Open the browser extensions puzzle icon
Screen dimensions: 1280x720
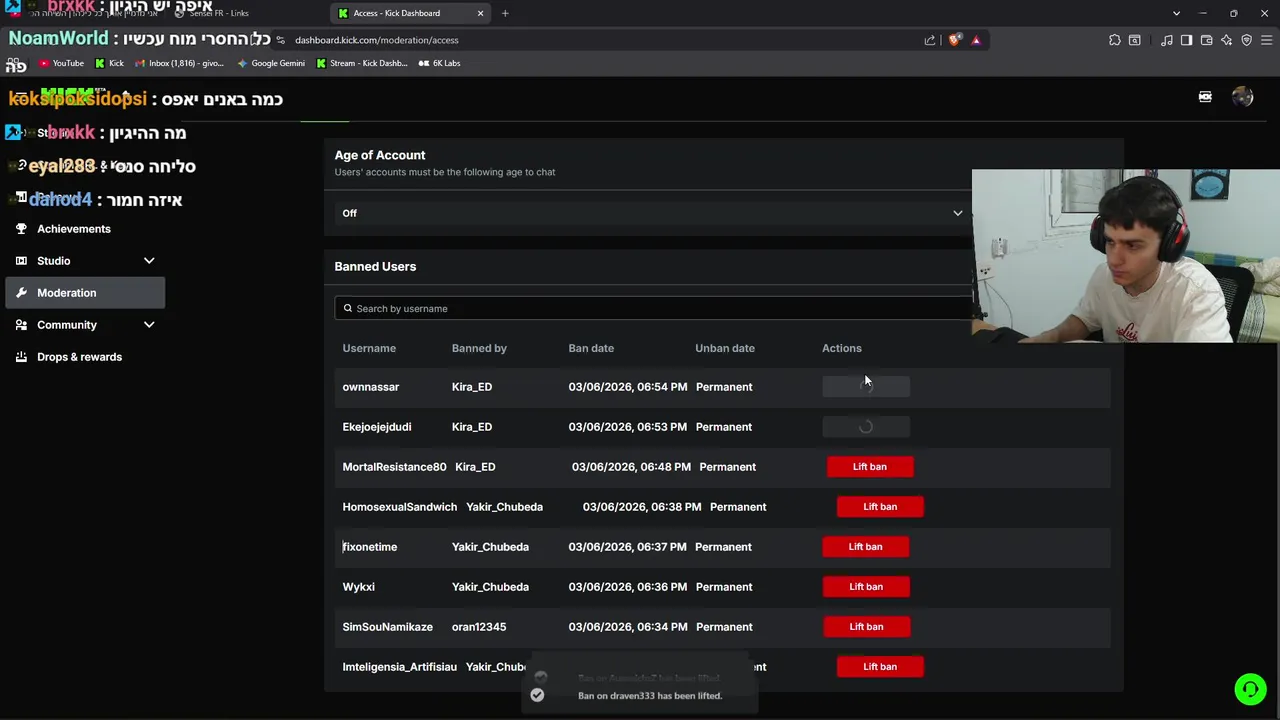pos(1114,40)
